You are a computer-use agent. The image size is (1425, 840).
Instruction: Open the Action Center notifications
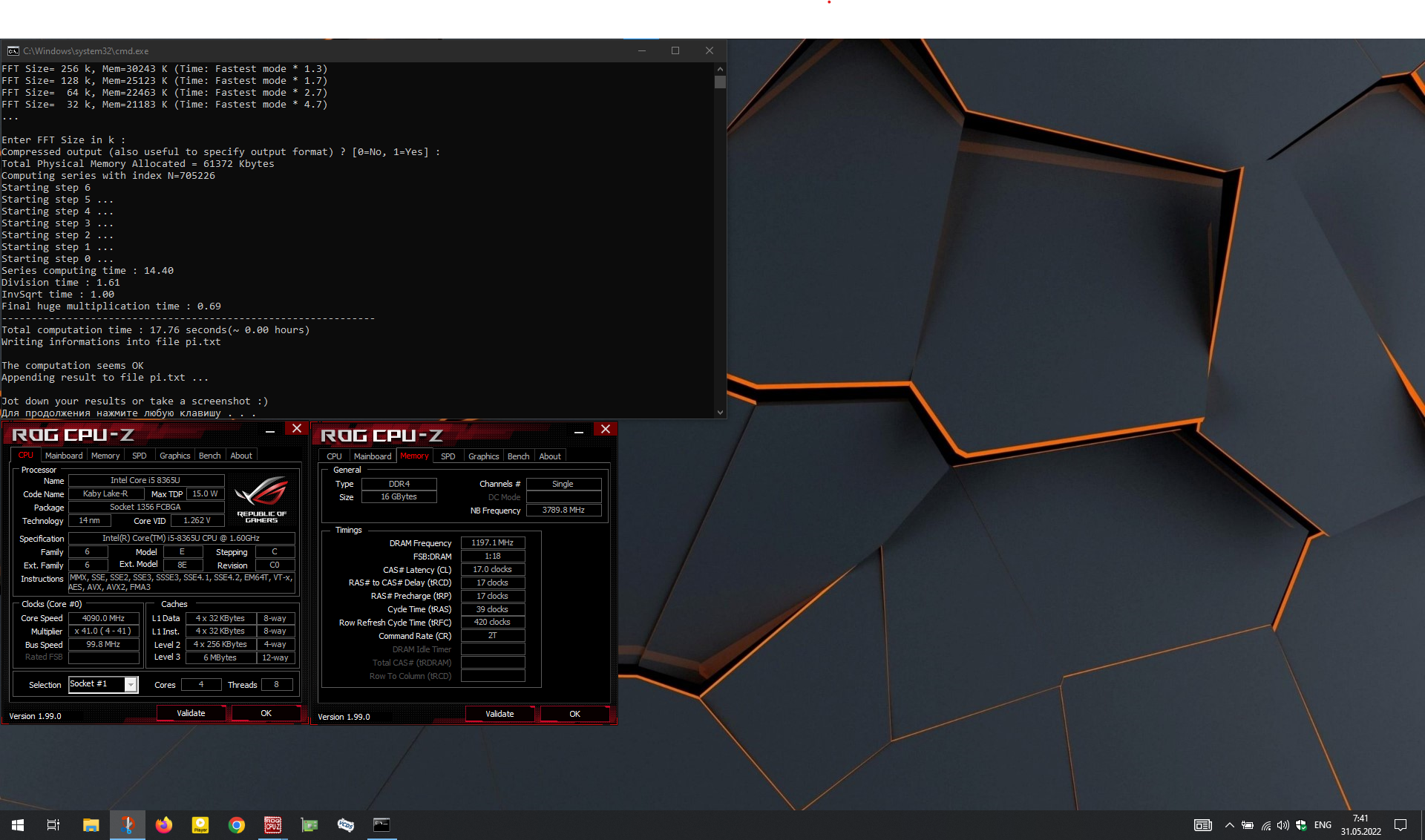pyautogui.click(x=1401, y=825)
